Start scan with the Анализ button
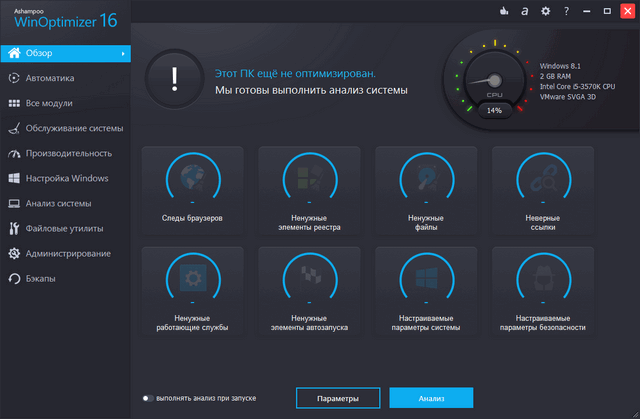The image size is (640, 419). (x=431, y=398)
